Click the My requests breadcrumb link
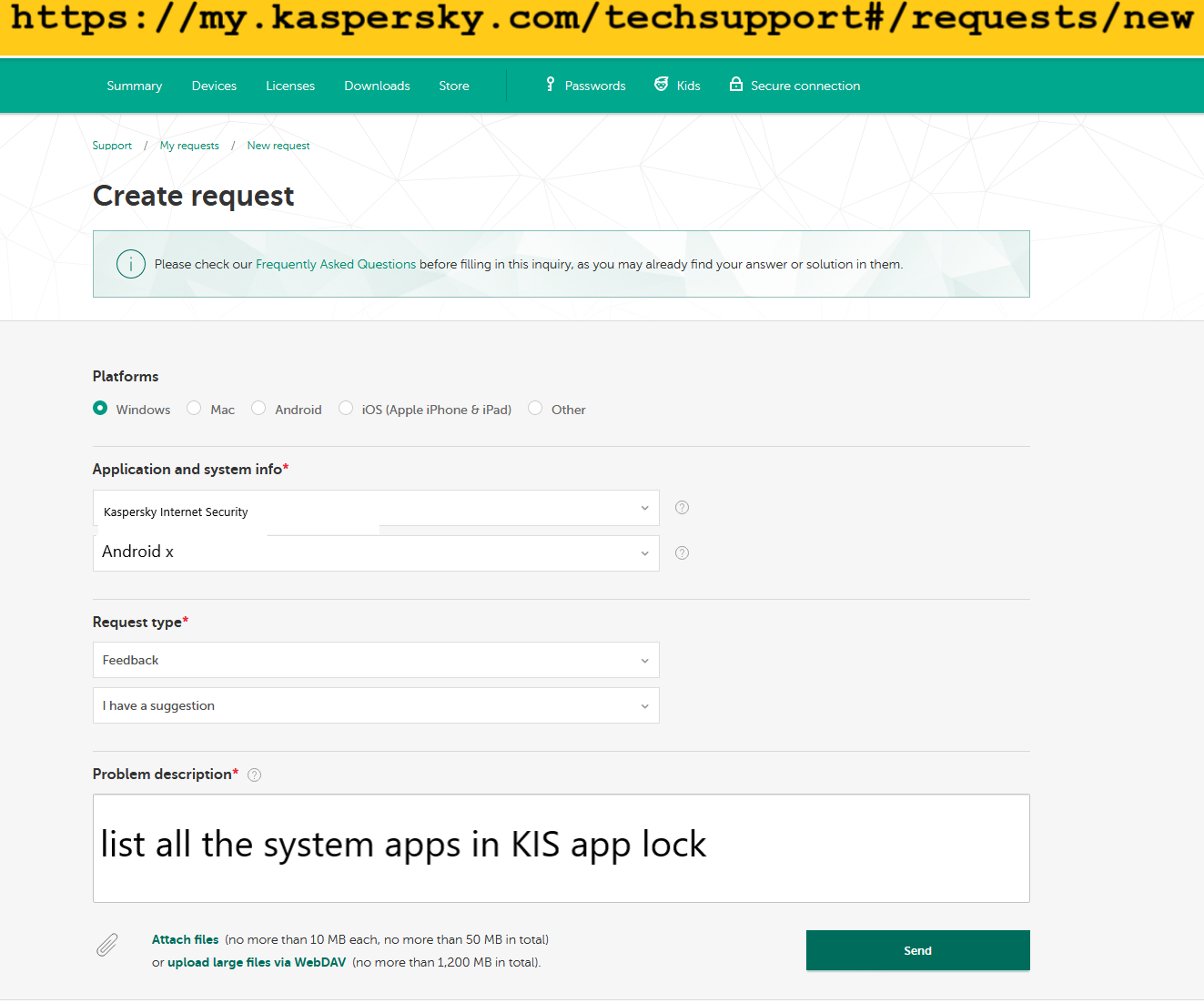 tap(189, 146)
